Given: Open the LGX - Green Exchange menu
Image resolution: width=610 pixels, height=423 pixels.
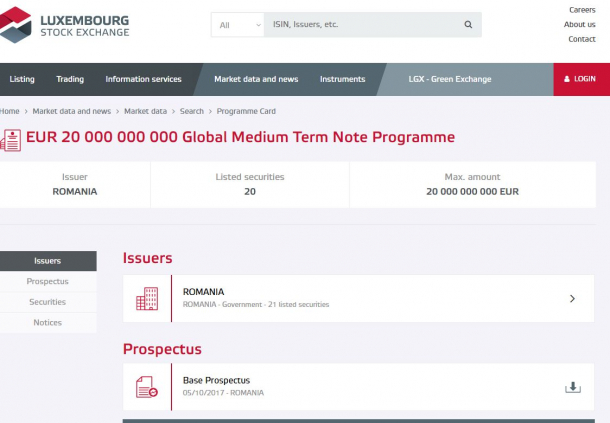Looking at the screenshot, I should (x=450, y=79).
